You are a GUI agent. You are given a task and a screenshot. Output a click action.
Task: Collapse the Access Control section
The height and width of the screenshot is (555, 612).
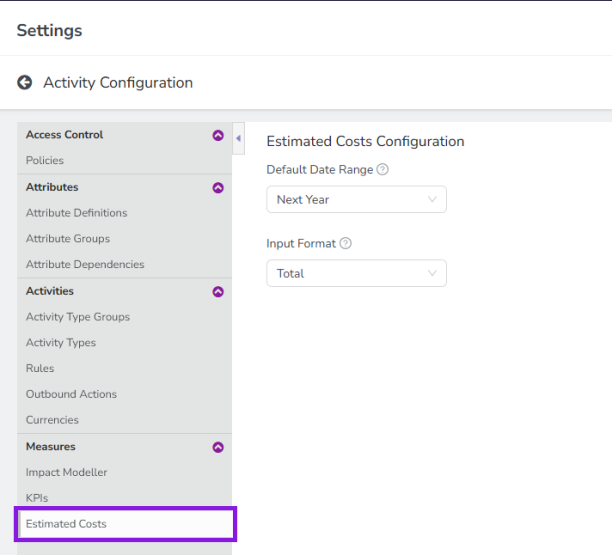click(218, 135)
